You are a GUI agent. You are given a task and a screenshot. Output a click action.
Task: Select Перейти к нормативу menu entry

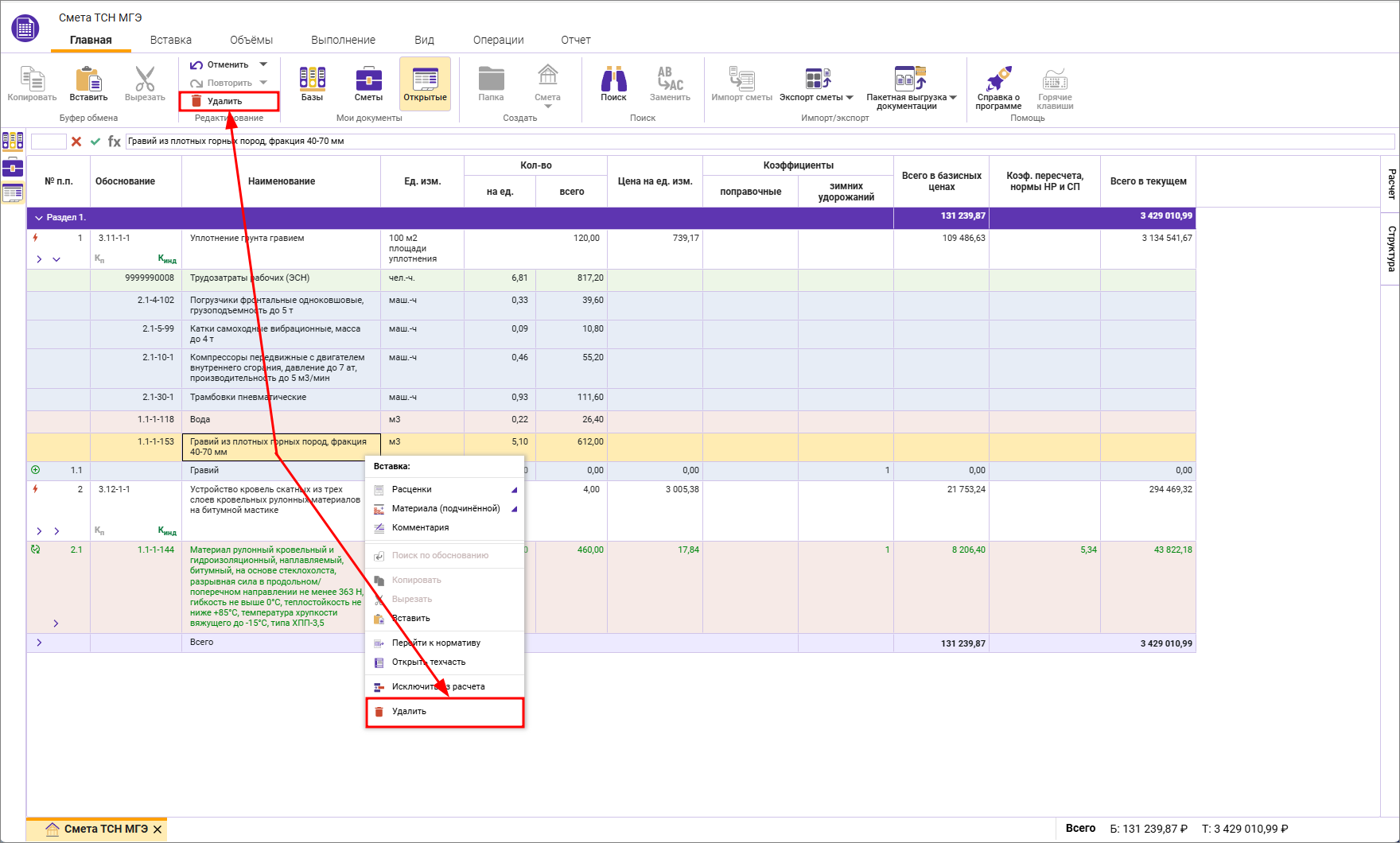pyautogui.click(x=436, y=643)
